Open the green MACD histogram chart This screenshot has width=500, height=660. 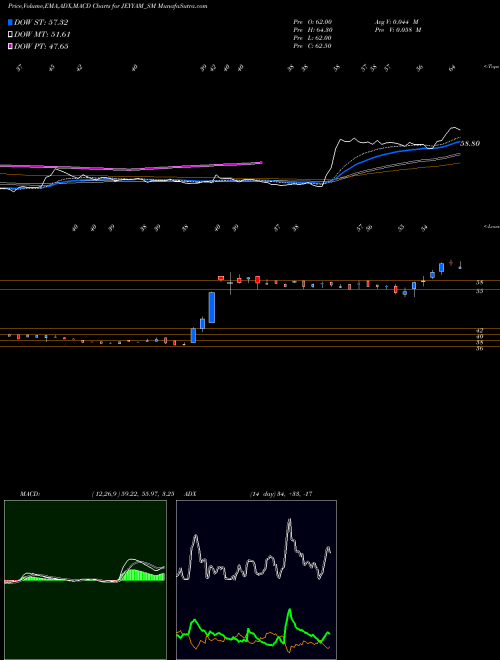(85, 580)
